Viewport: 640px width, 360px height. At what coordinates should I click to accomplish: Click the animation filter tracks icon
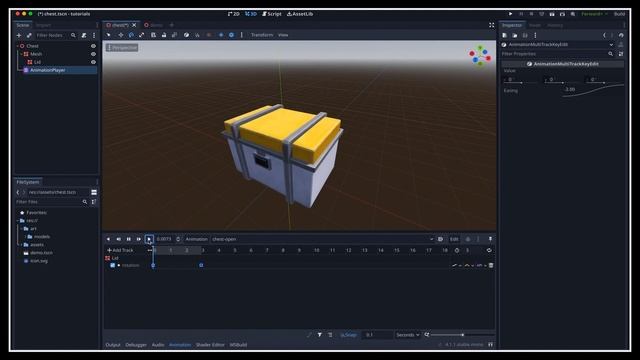(x=320, y=335)
